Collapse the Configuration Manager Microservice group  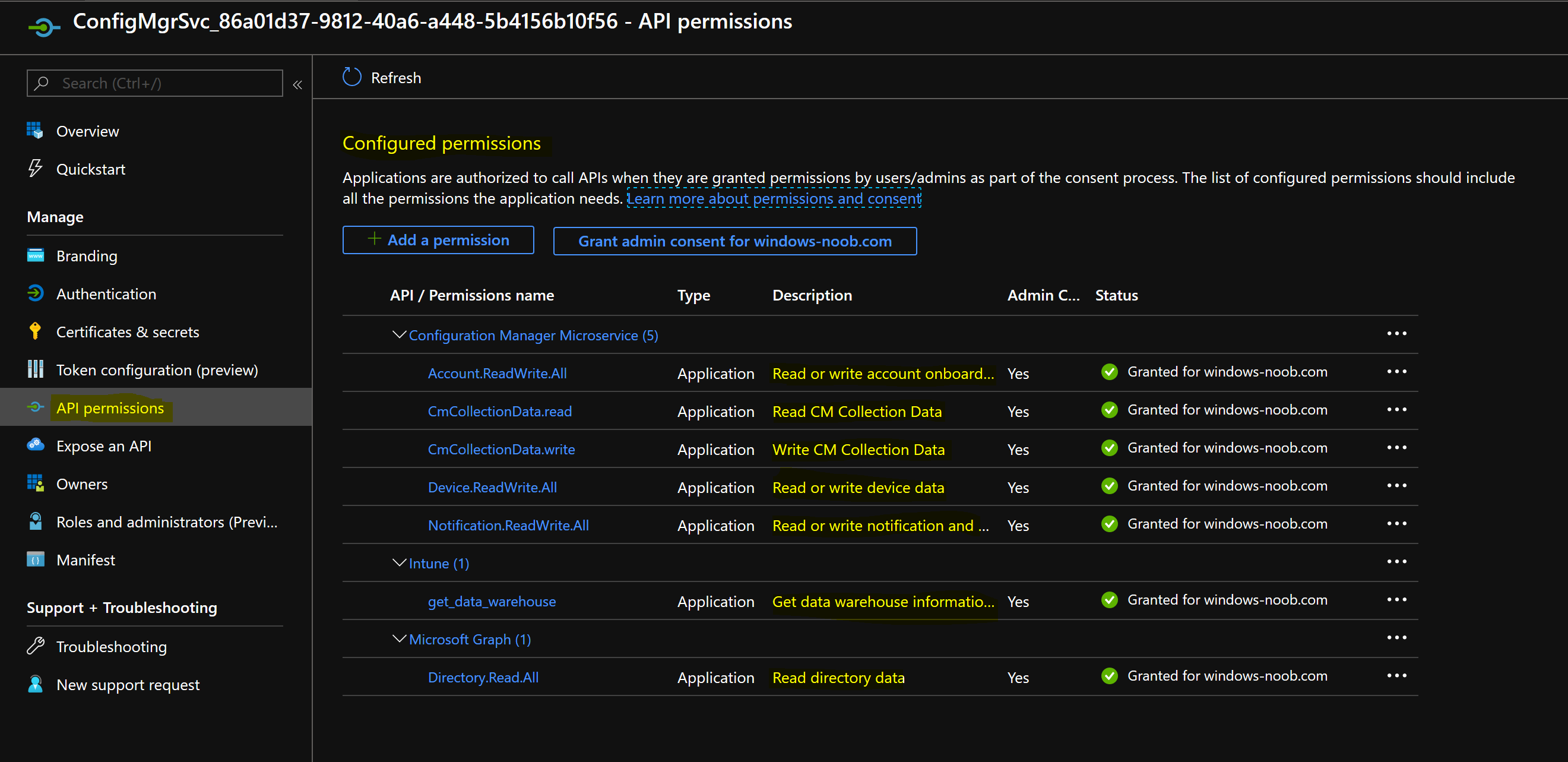pos(400,334)
